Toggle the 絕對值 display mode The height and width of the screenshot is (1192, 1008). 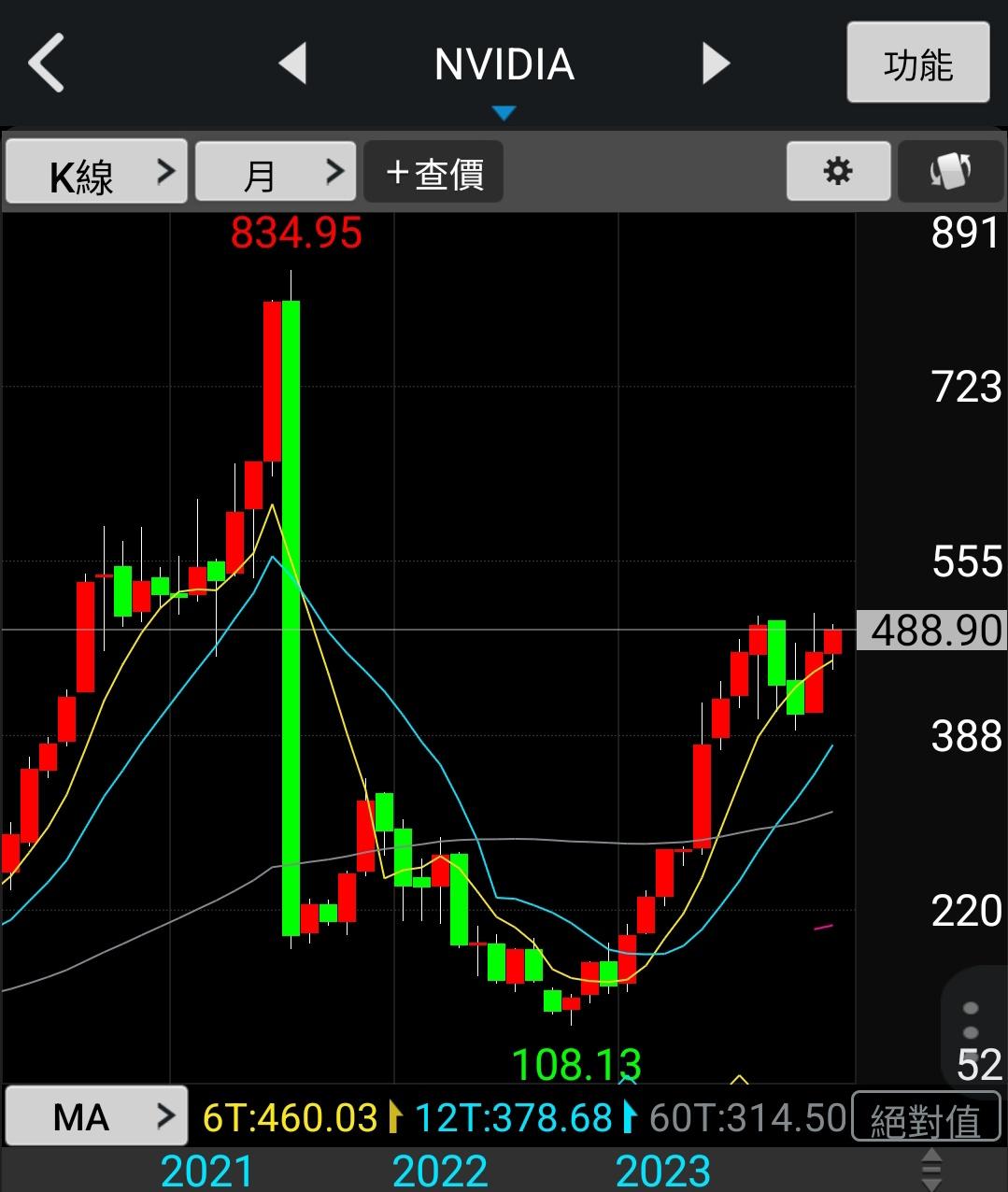(924, 1119)
